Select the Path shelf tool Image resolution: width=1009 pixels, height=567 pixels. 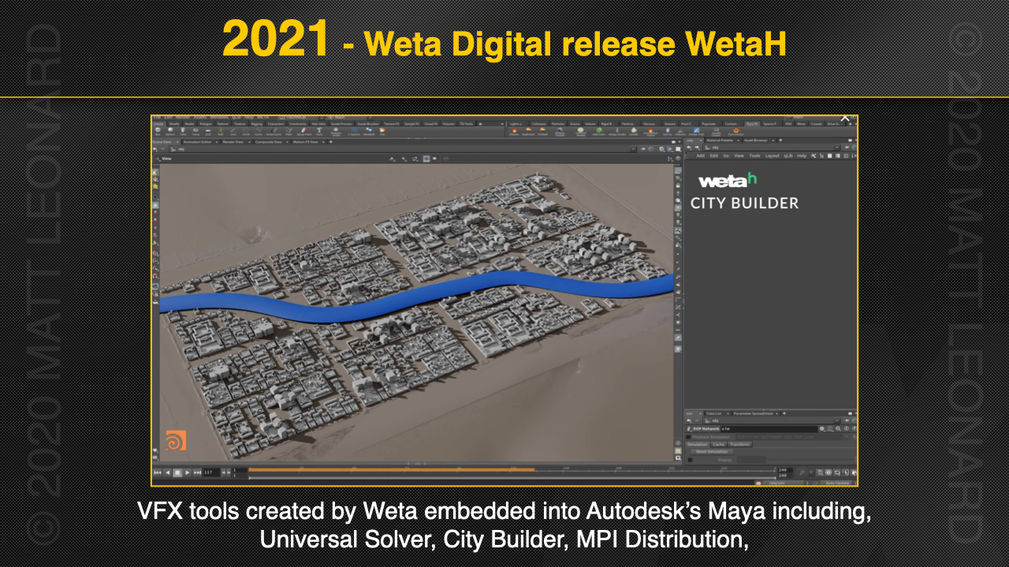288,131
